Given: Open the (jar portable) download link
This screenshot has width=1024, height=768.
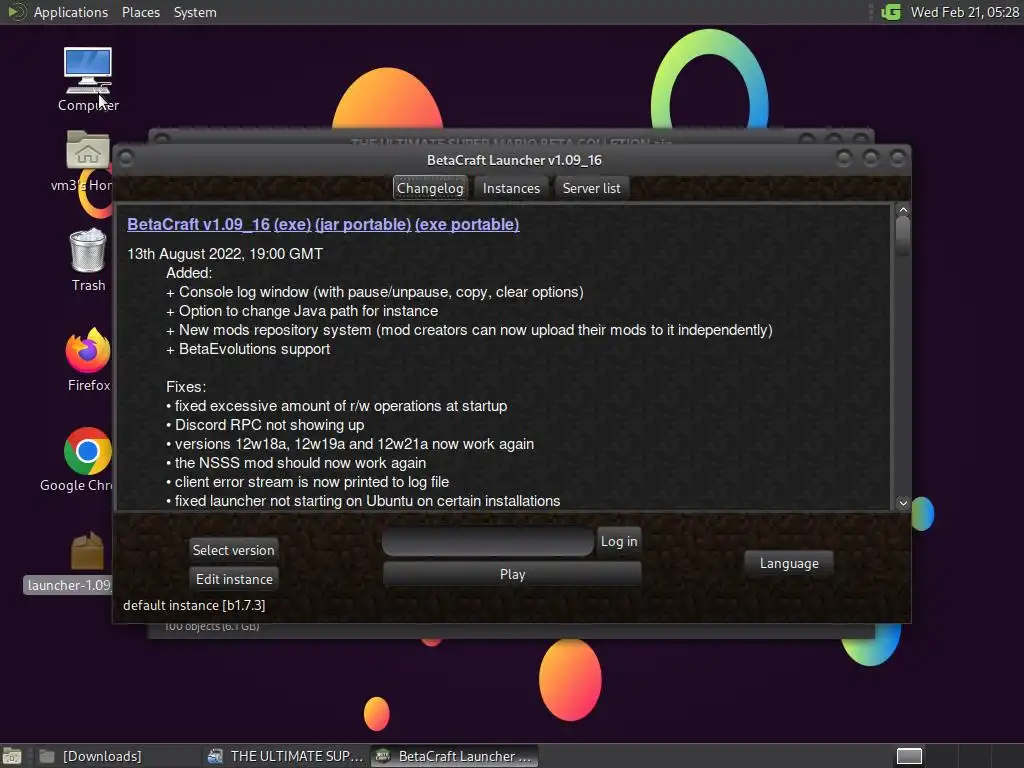Looking at the screenshot, I should (x=363, y=224).
